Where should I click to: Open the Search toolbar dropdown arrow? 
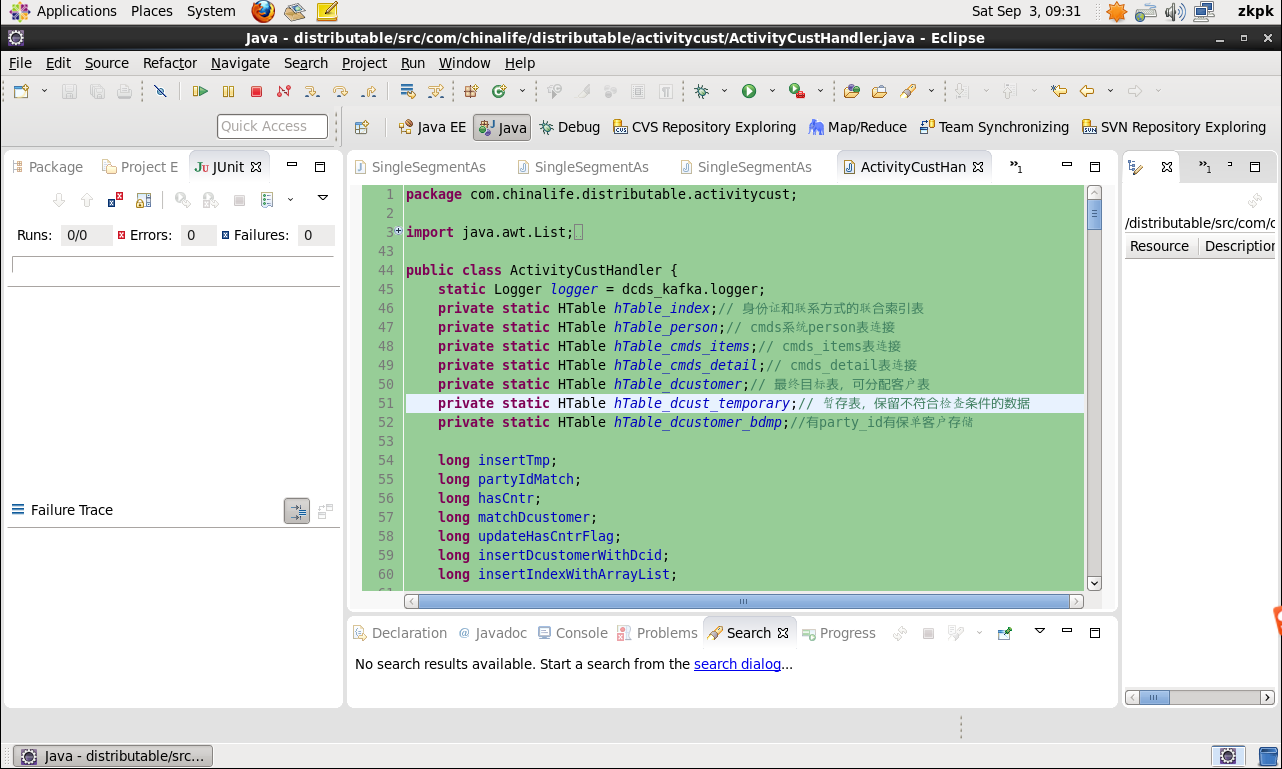[x=931, y=91]
